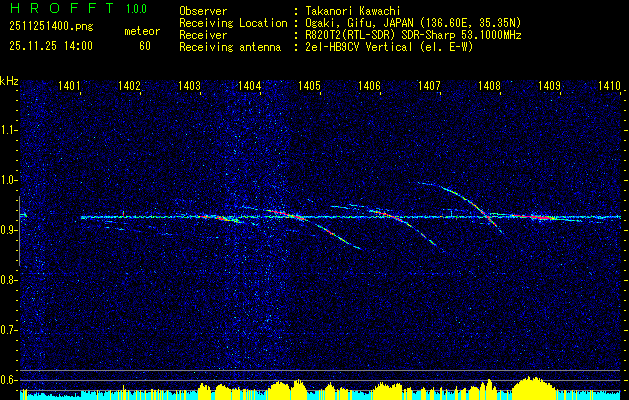The image size is (629, 400).
Task: Click the 0.7 frequency axis label
Action: (8, 330)
